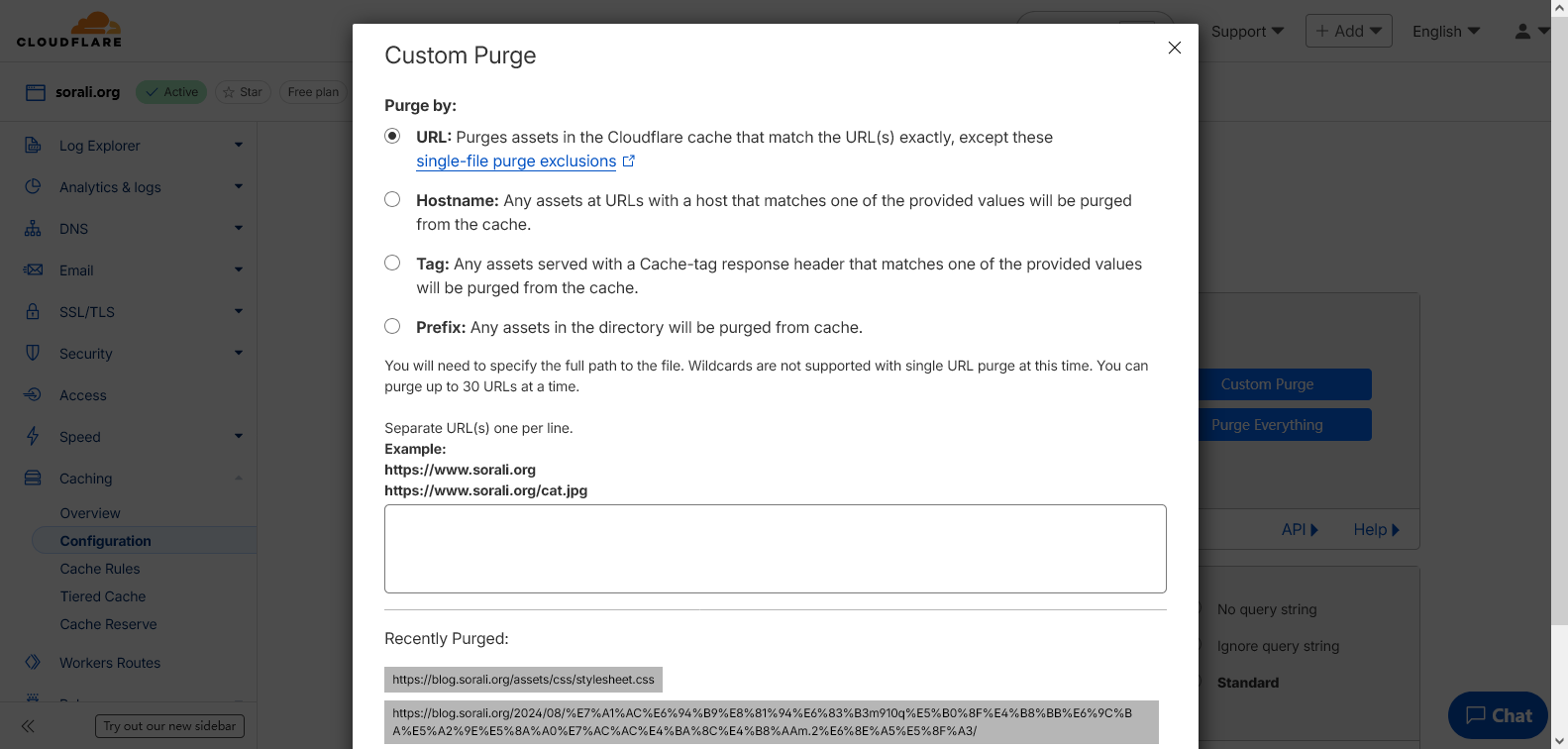Choose the Prefix purge radio option
This screenshot has height=749, width=1568.
pyautogui.click(x=392, y=327)
